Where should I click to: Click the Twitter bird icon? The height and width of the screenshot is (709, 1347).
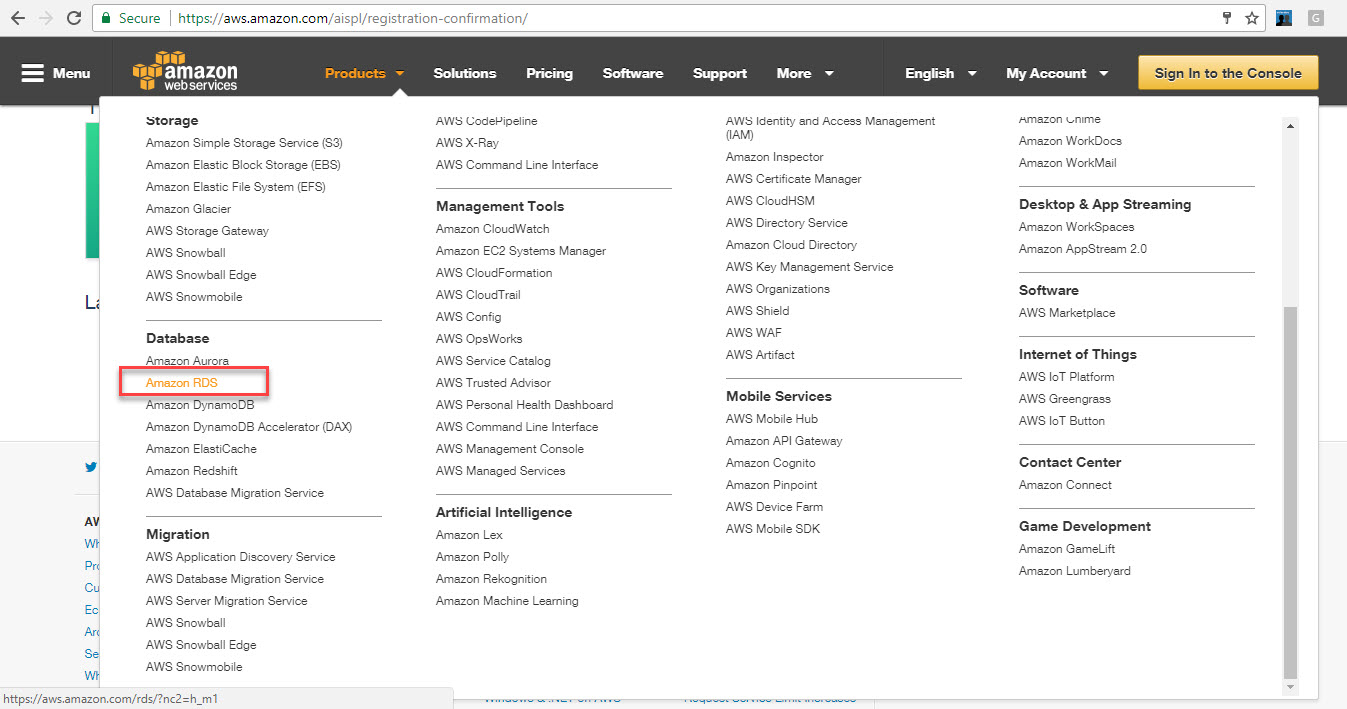91,466
